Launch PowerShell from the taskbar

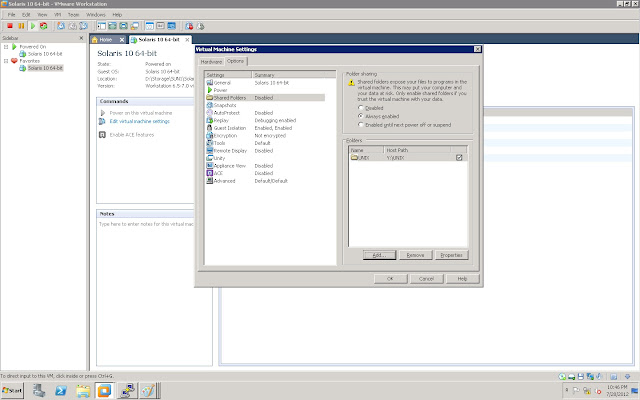pos(61,391)
